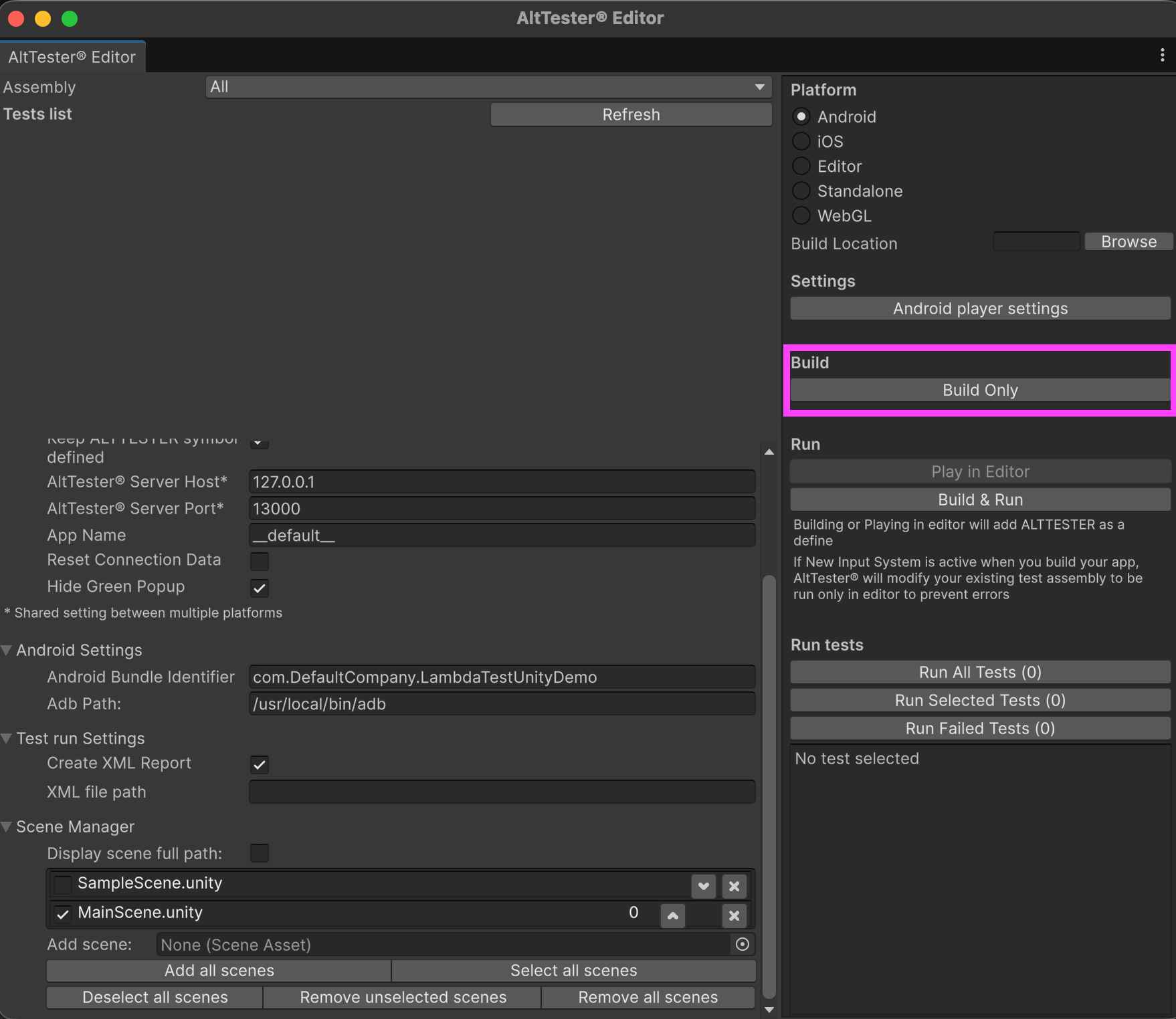
Task: Add all scenes to the list
Action: coord(219,970)
